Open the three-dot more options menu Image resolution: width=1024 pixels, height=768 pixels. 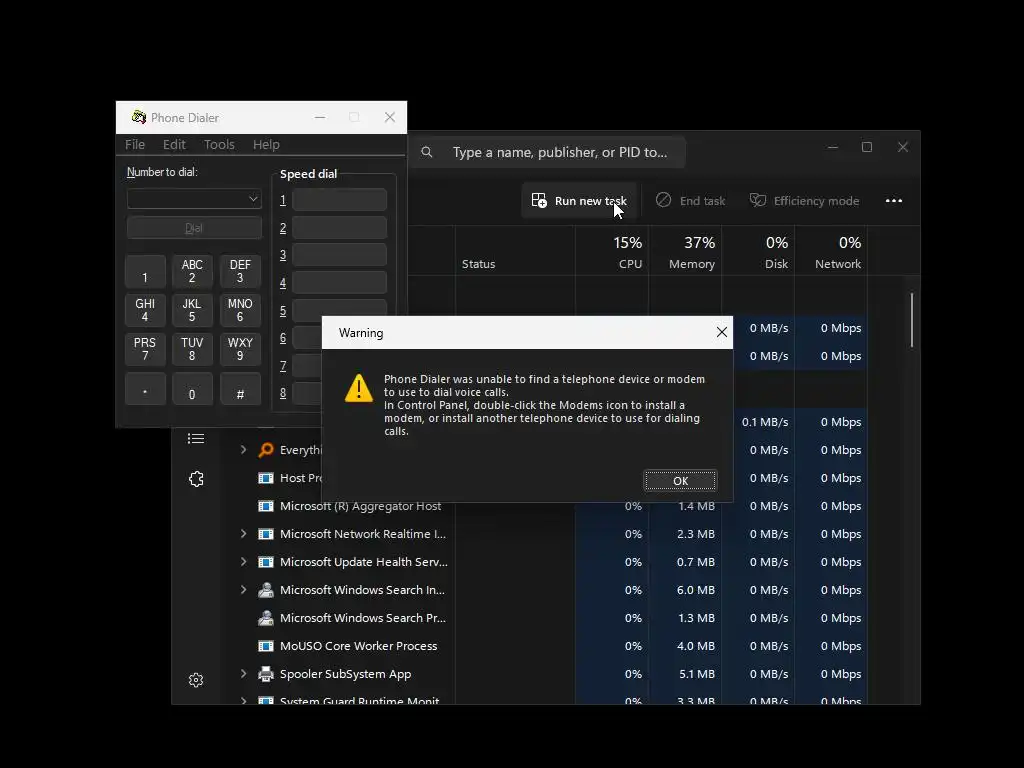(x=893, y=200)
